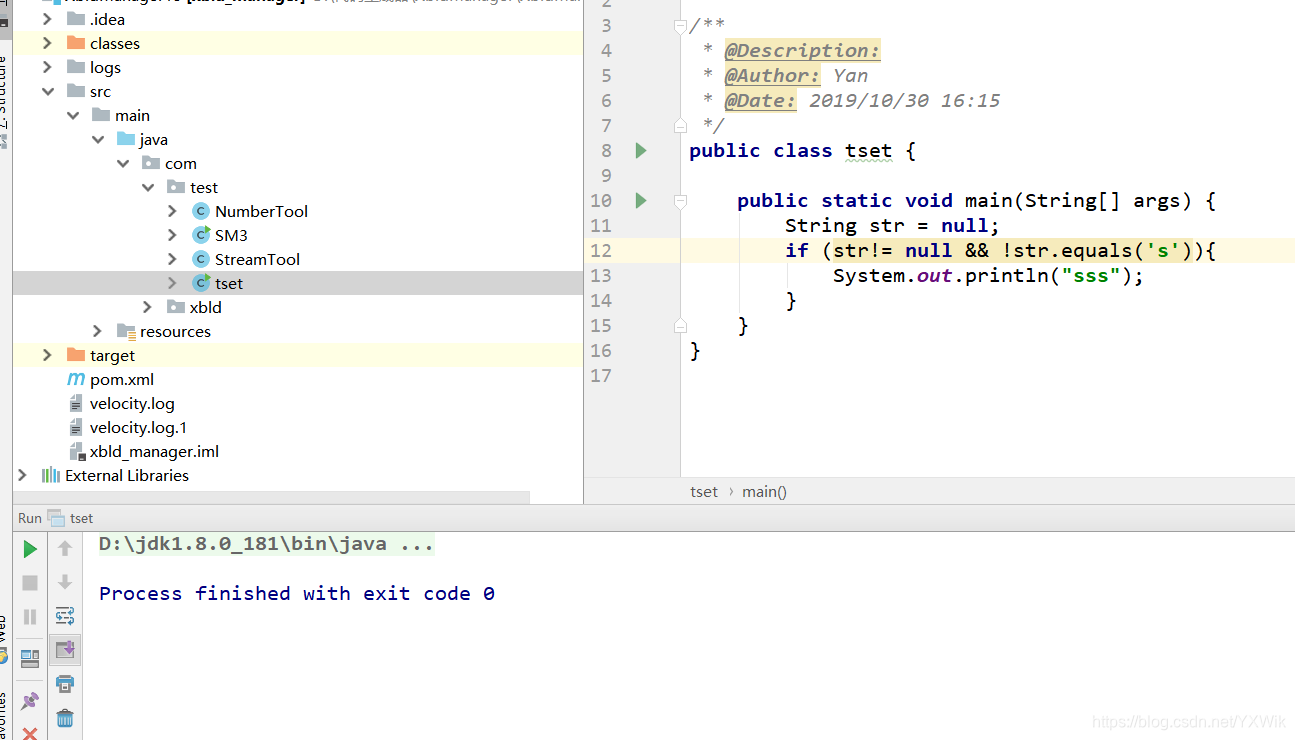Expand the target folder

[47, 355]
